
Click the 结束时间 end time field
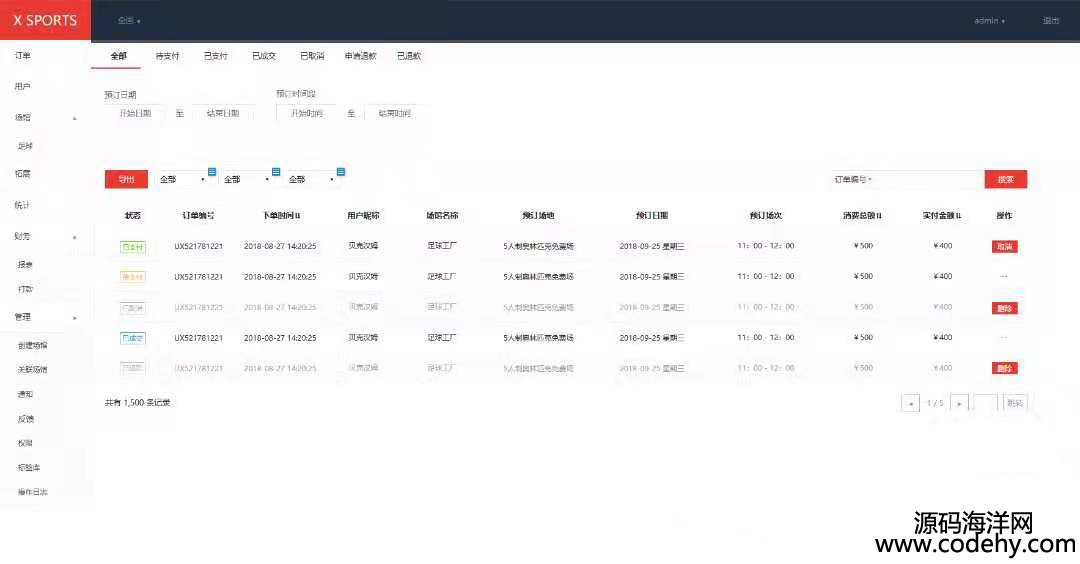coord(394,114)
